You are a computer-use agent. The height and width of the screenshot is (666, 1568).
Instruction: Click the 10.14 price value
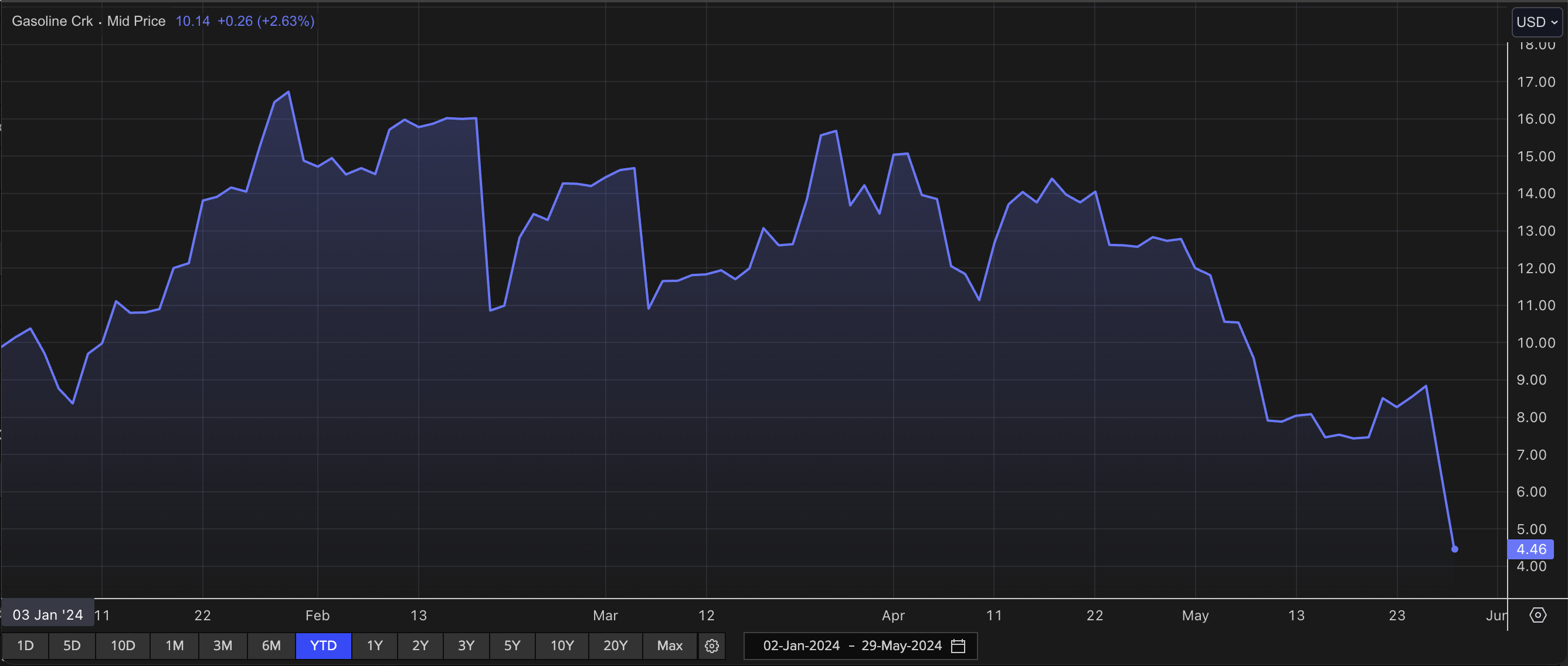[192, 21]
